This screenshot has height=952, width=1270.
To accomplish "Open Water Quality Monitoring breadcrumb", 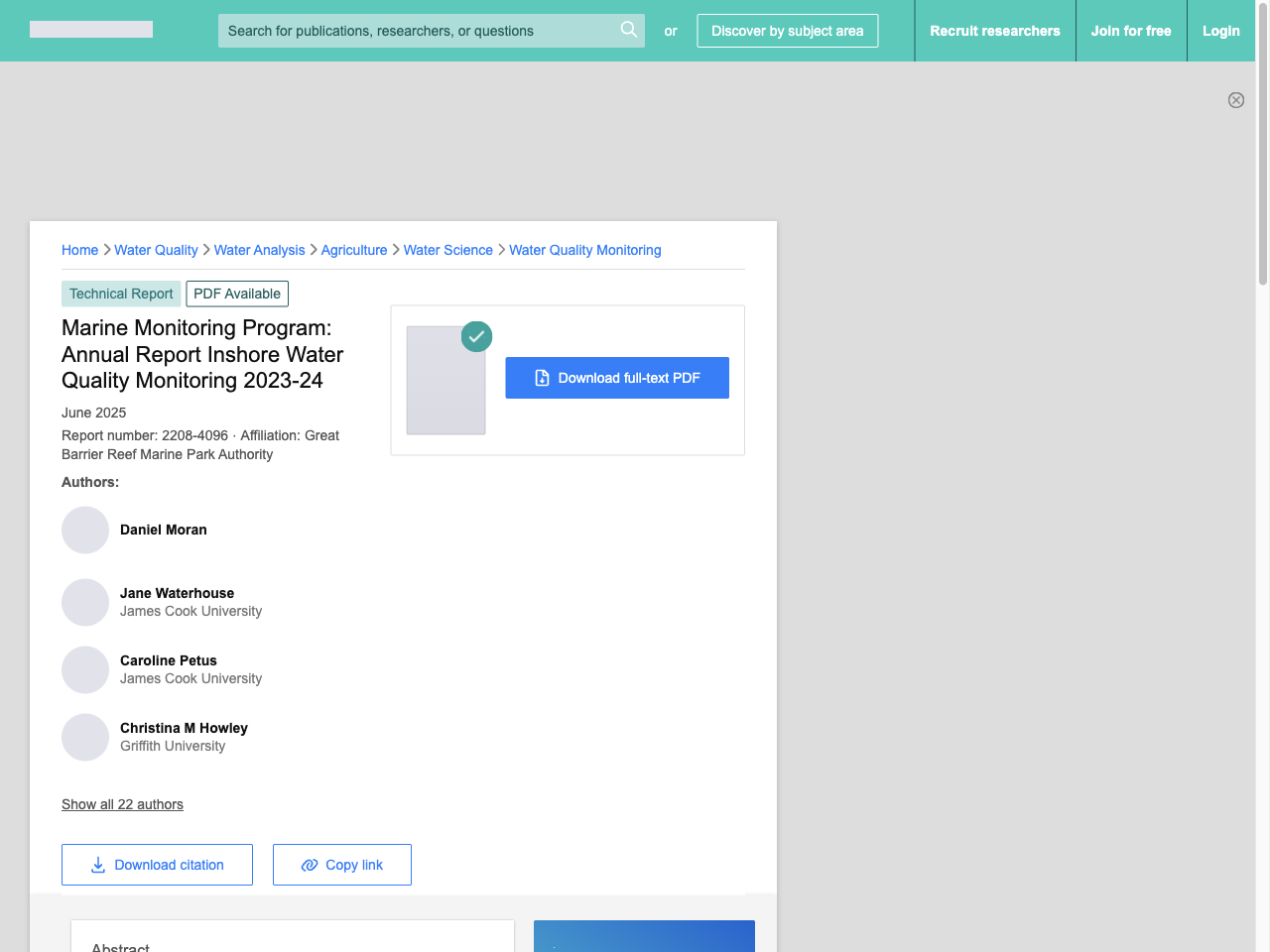I will (585, 250).
